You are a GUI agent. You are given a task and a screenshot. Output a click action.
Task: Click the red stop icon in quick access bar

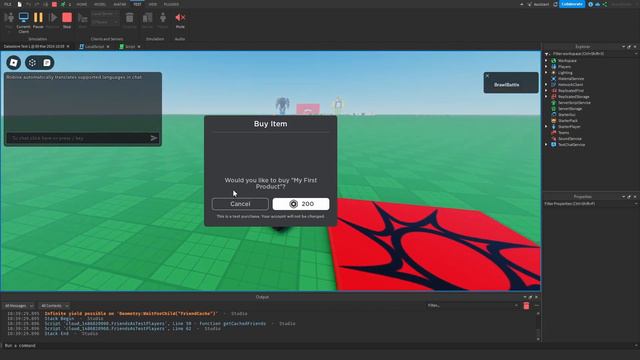(54, 4)
